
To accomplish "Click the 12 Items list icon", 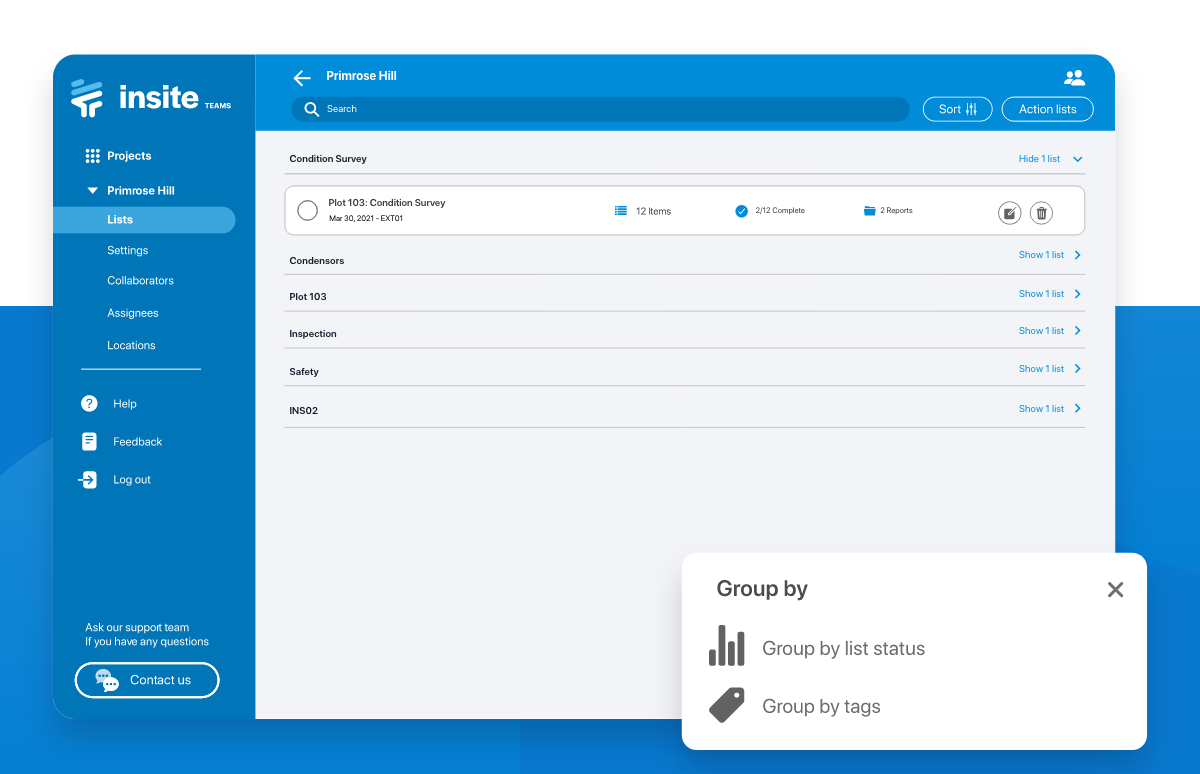I will coord(621,211).
